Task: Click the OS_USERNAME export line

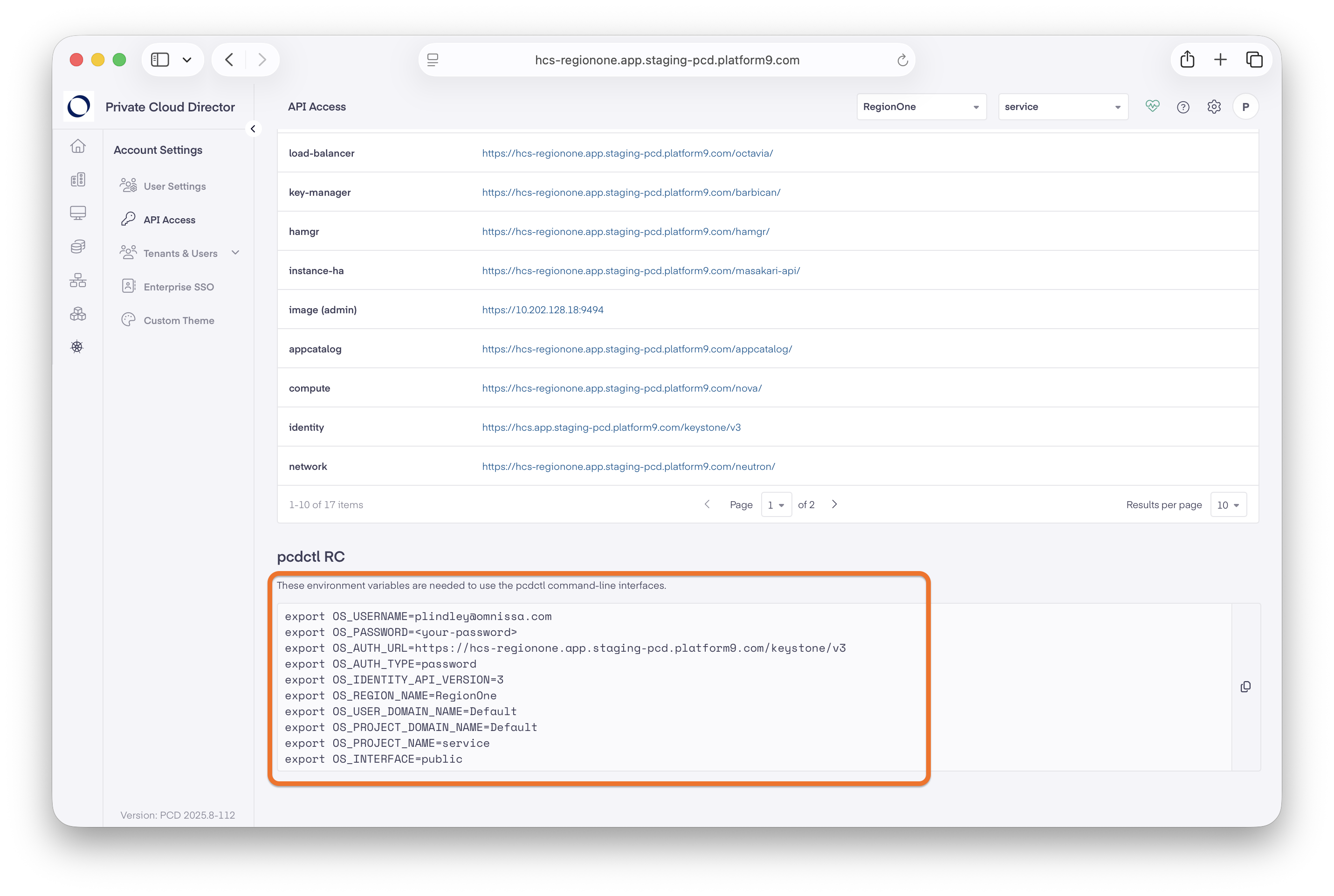Action: [418, 617]
